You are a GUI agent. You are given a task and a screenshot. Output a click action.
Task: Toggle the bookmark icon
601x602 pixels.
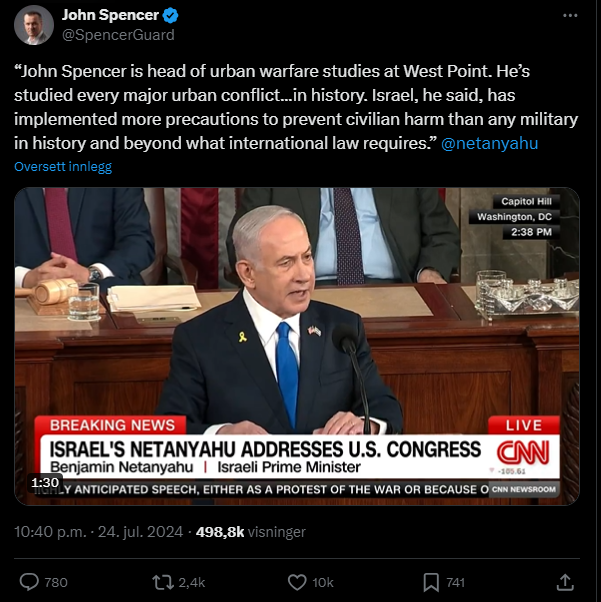click(x=431, y=582)
